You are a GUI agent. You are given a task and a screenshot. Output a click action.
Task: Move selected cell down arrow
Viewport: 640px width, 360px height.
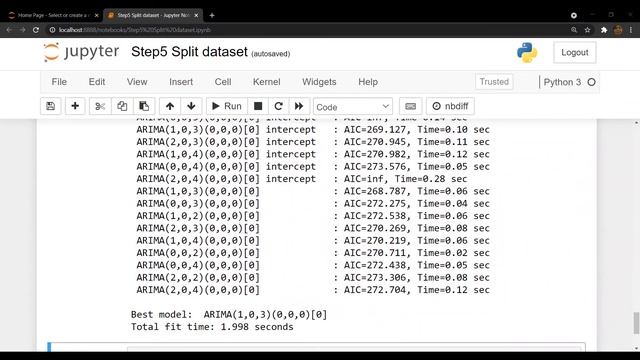(x=191, y=106)
